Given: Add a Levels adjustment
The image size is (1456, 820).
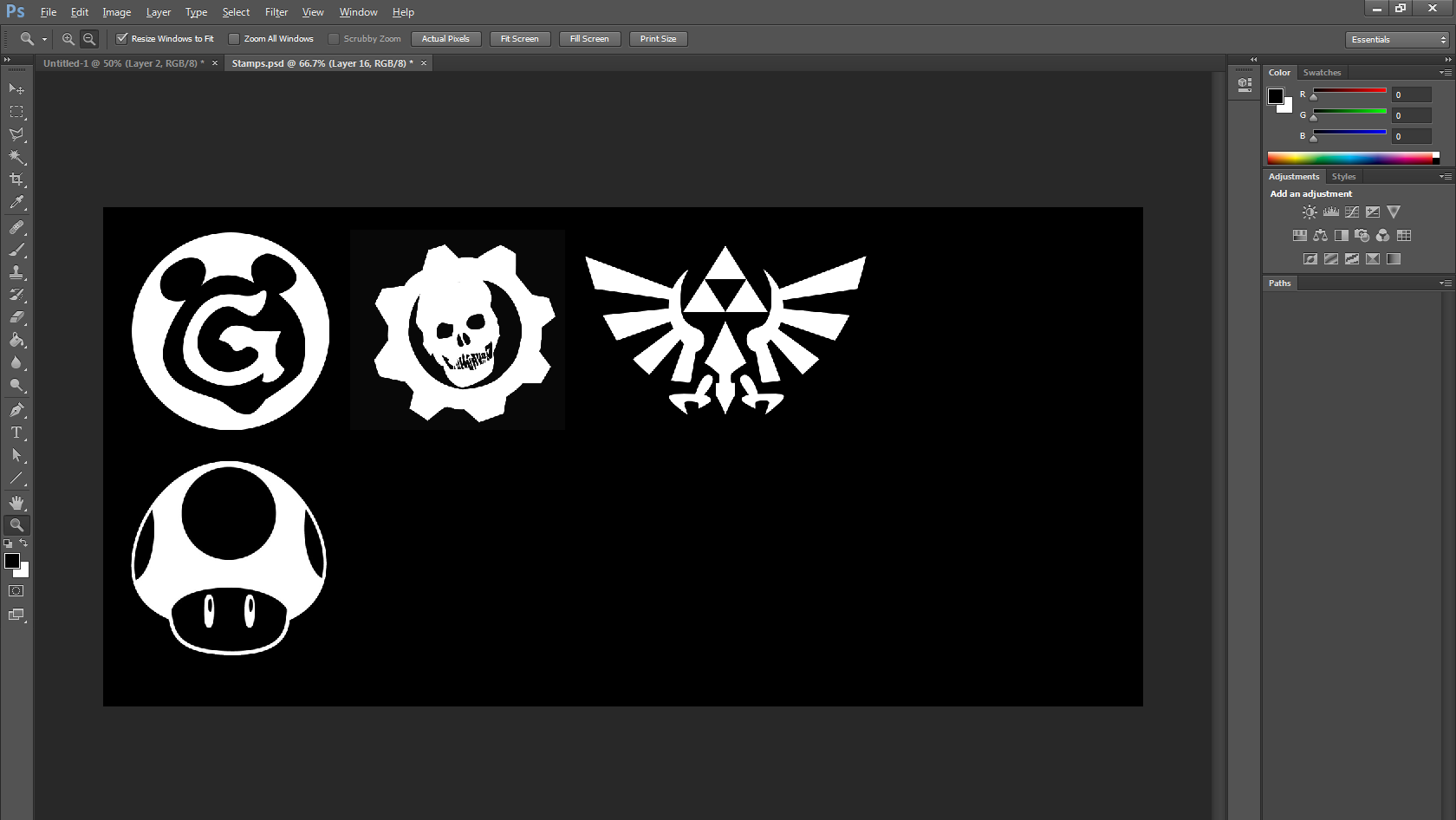Looking at the screenshot, I should click(x=1330, y=212).
